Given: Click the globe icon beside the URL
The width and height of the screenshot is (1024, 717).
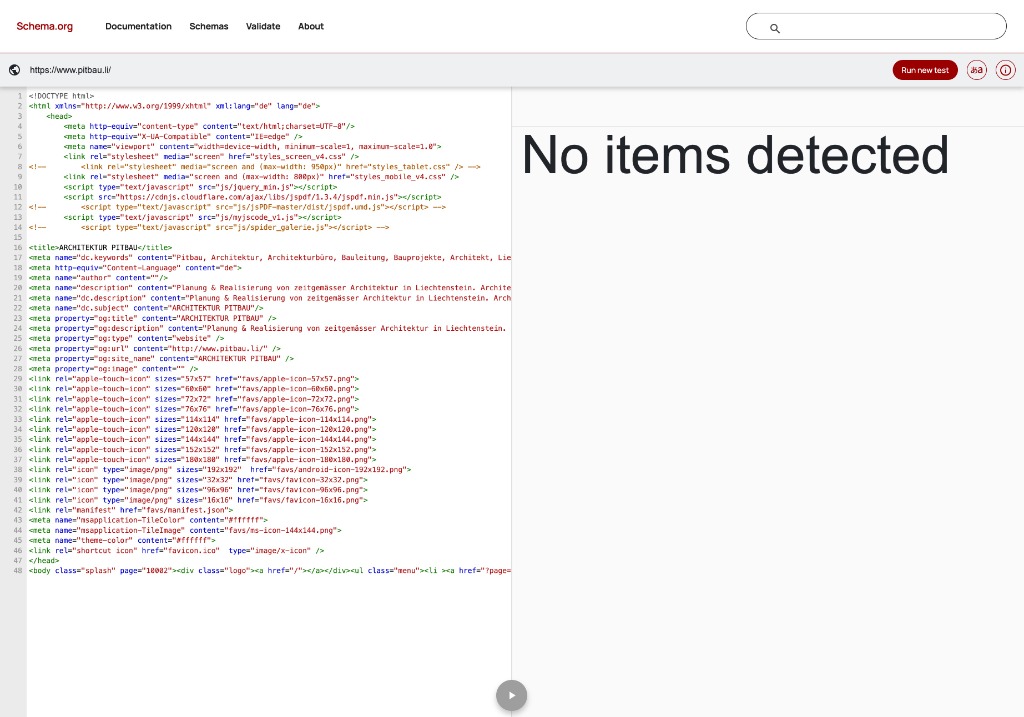Looking at the screenshot, I should pos(14,70).
